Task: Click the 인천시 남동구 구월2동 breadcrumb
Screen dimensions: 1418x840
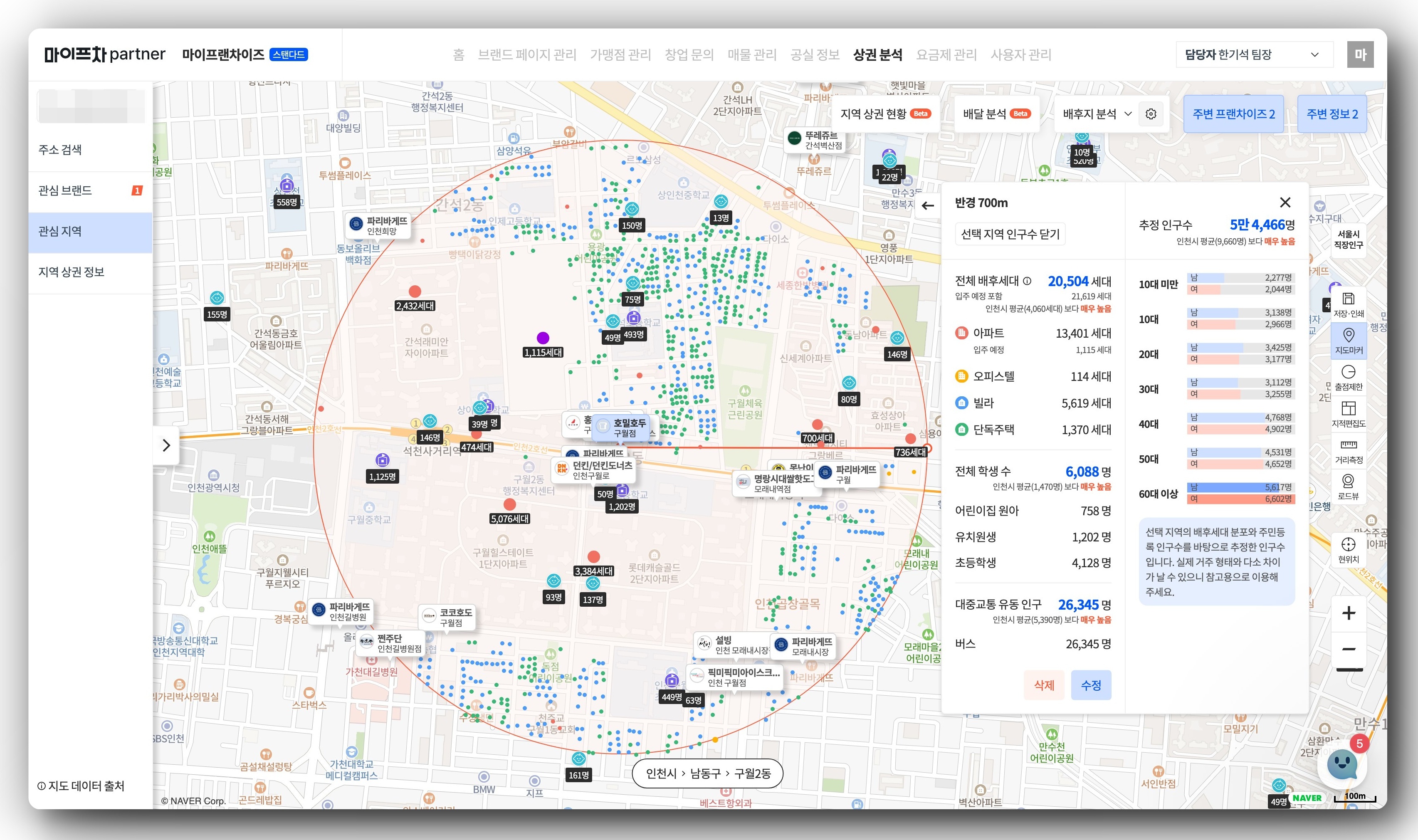Action: click(708, 773)
